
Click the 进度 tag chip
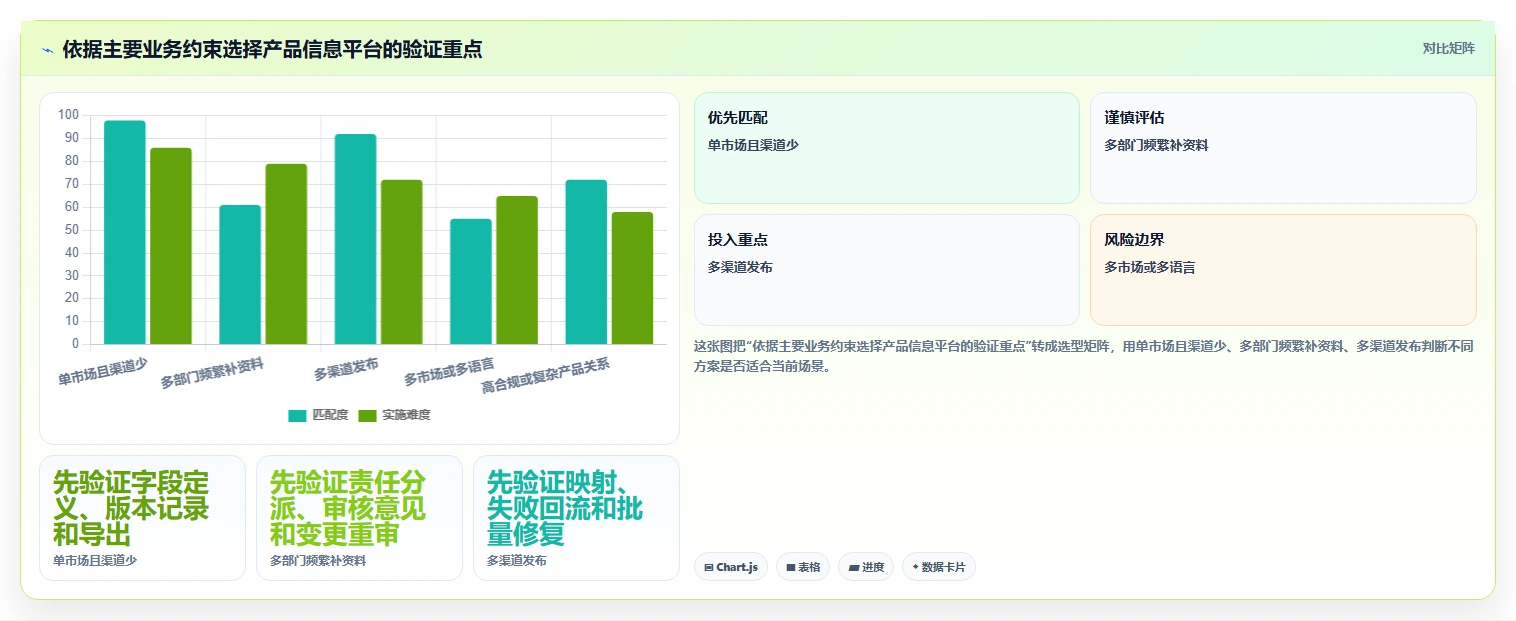tap(866, 567)
